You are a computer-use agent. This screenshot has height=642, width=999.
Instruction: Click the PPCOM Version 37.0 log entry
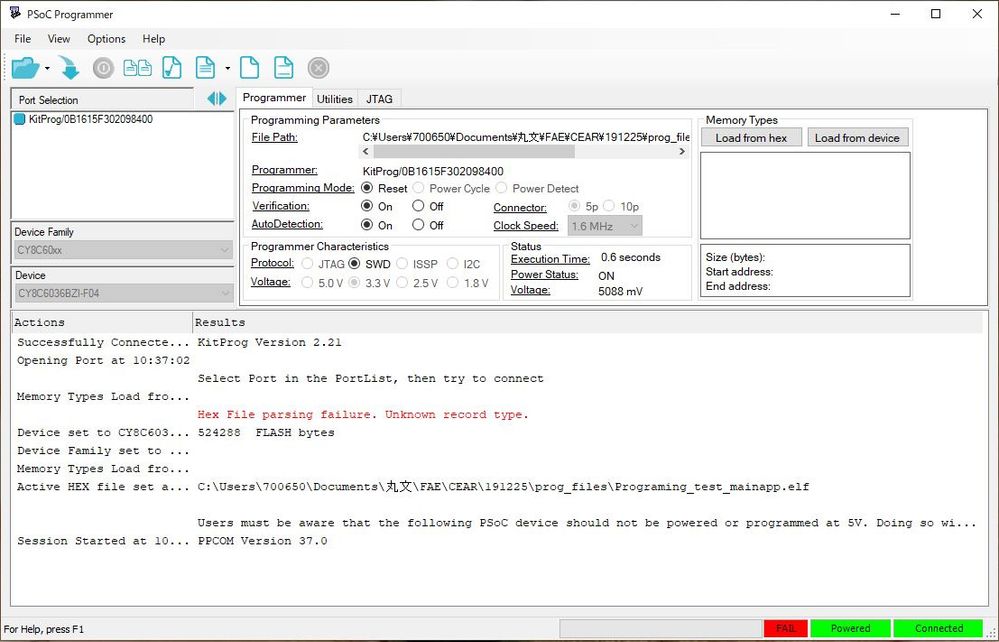tap(262, 541)
